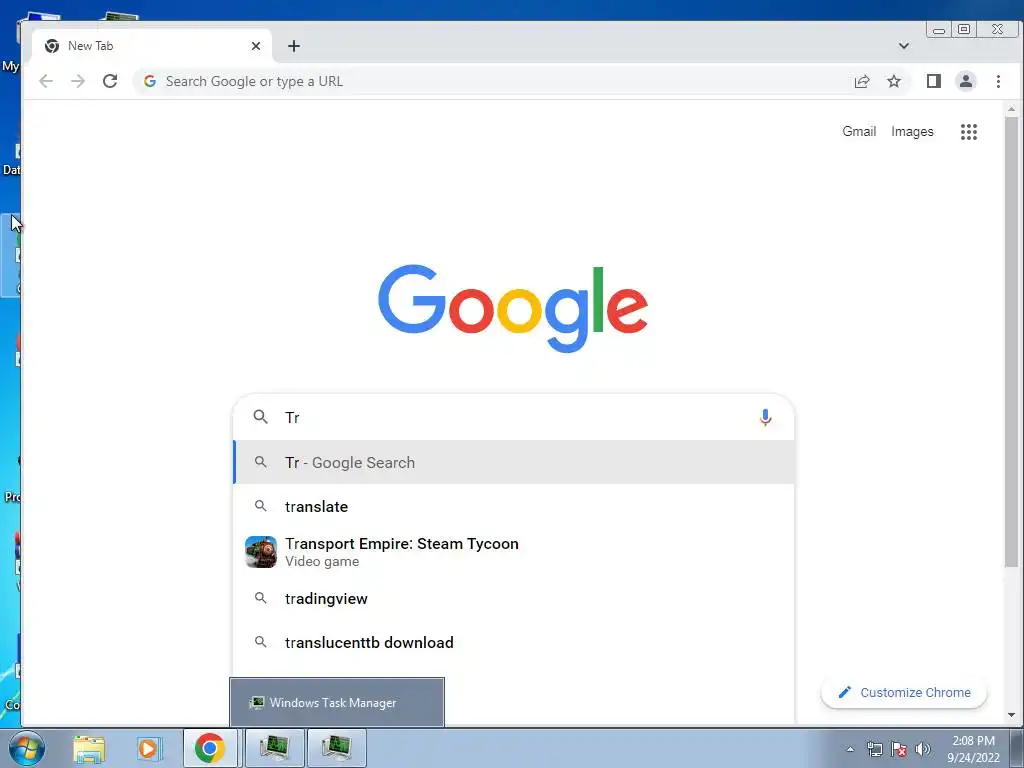
Task: Expand the tab search chevron
Action: (904, 46)
